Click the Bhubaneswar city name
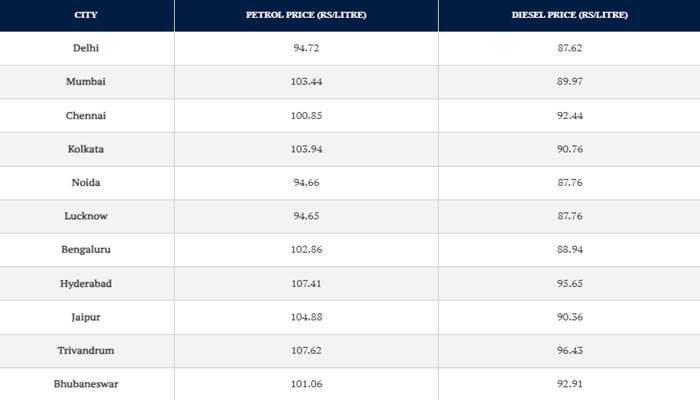This screenshot has width=700, height=400. [86, 384]
